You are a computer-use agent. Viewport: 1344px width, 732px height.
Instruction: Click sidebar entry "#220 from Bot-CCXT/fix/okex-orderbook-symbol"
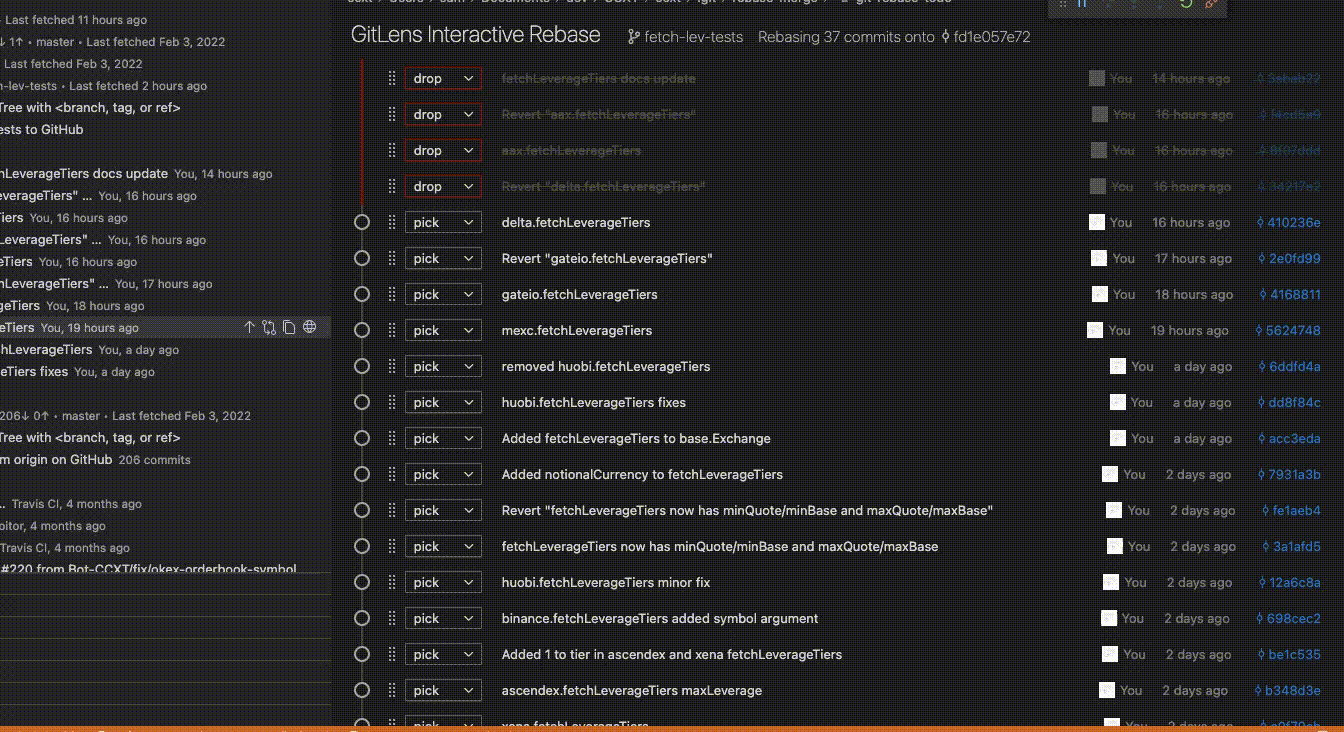(148, 569)
